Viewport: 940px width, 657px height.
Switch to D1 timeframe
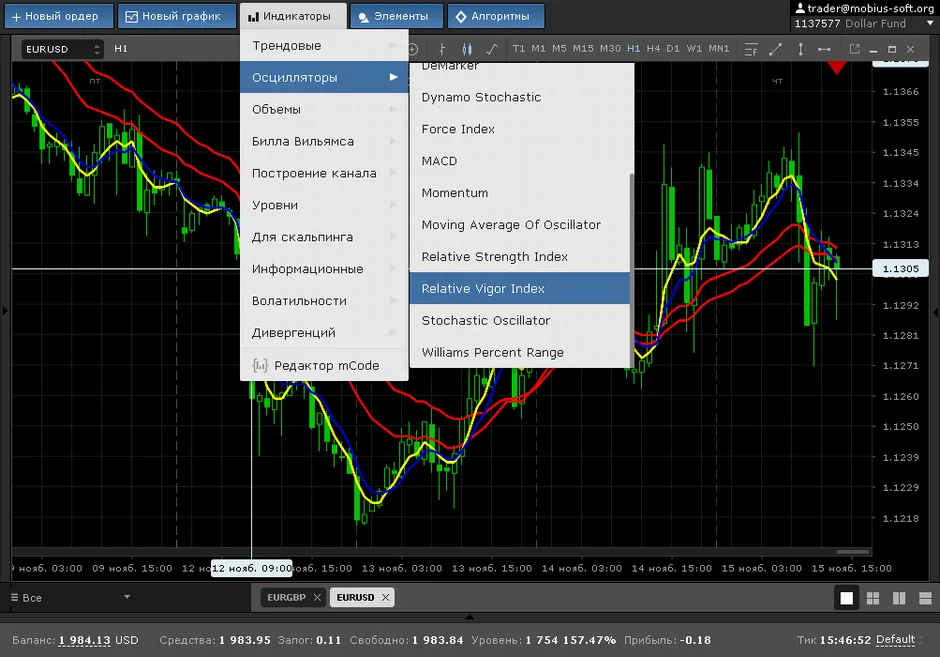pos(673,49)
